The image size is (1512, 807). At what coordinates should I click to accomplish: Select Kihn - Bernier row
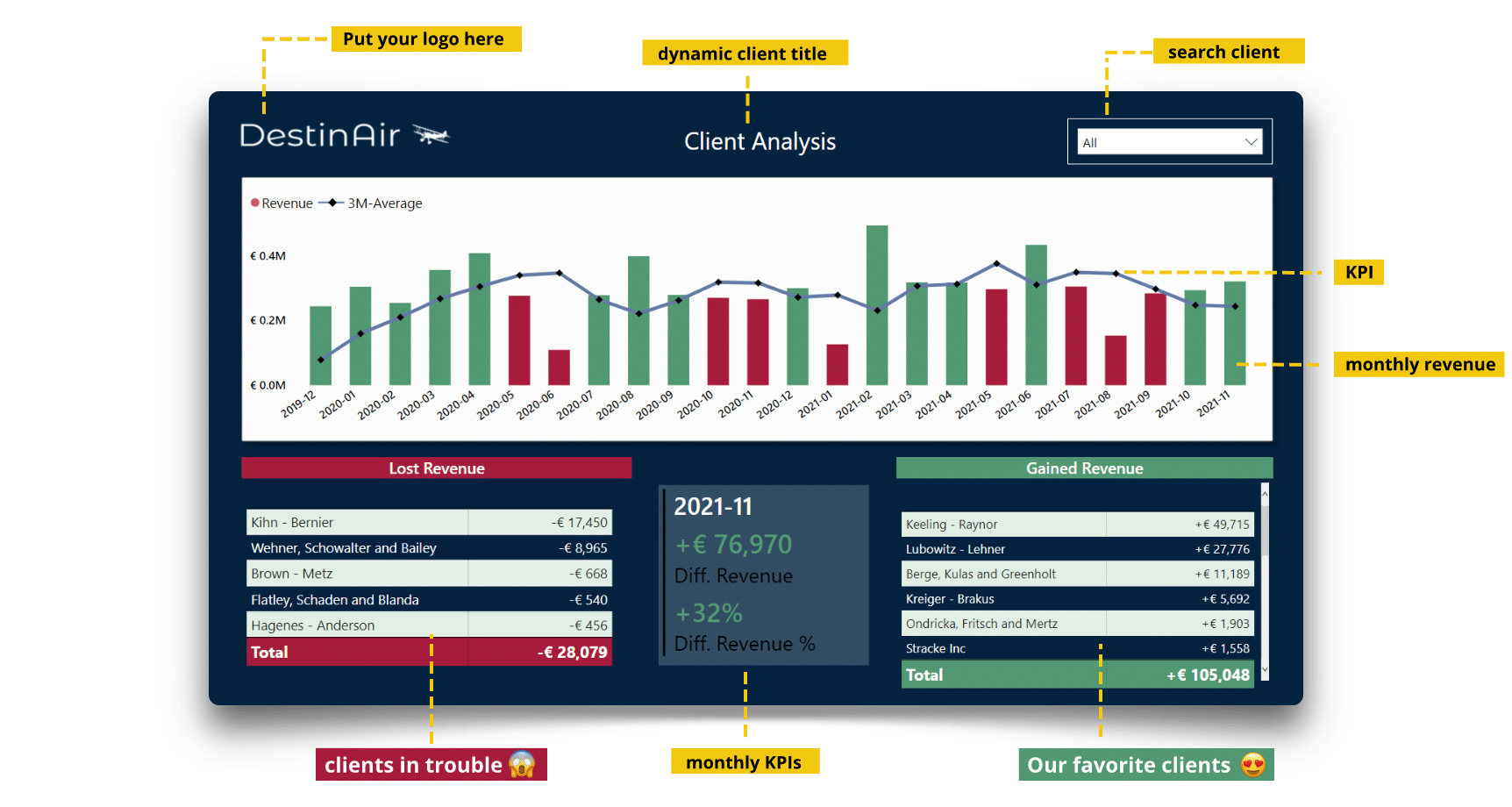pyautogui.click(x=429, y=522)
